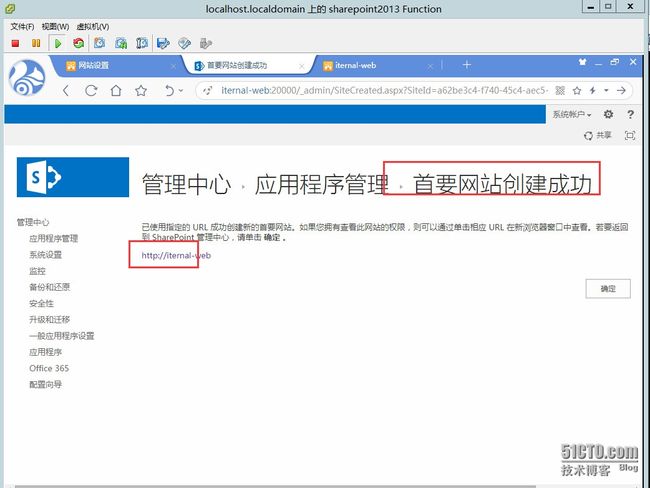650x488 pixels.
Task: Click the QR code icon in address bar
Action: tap(560, 90)
